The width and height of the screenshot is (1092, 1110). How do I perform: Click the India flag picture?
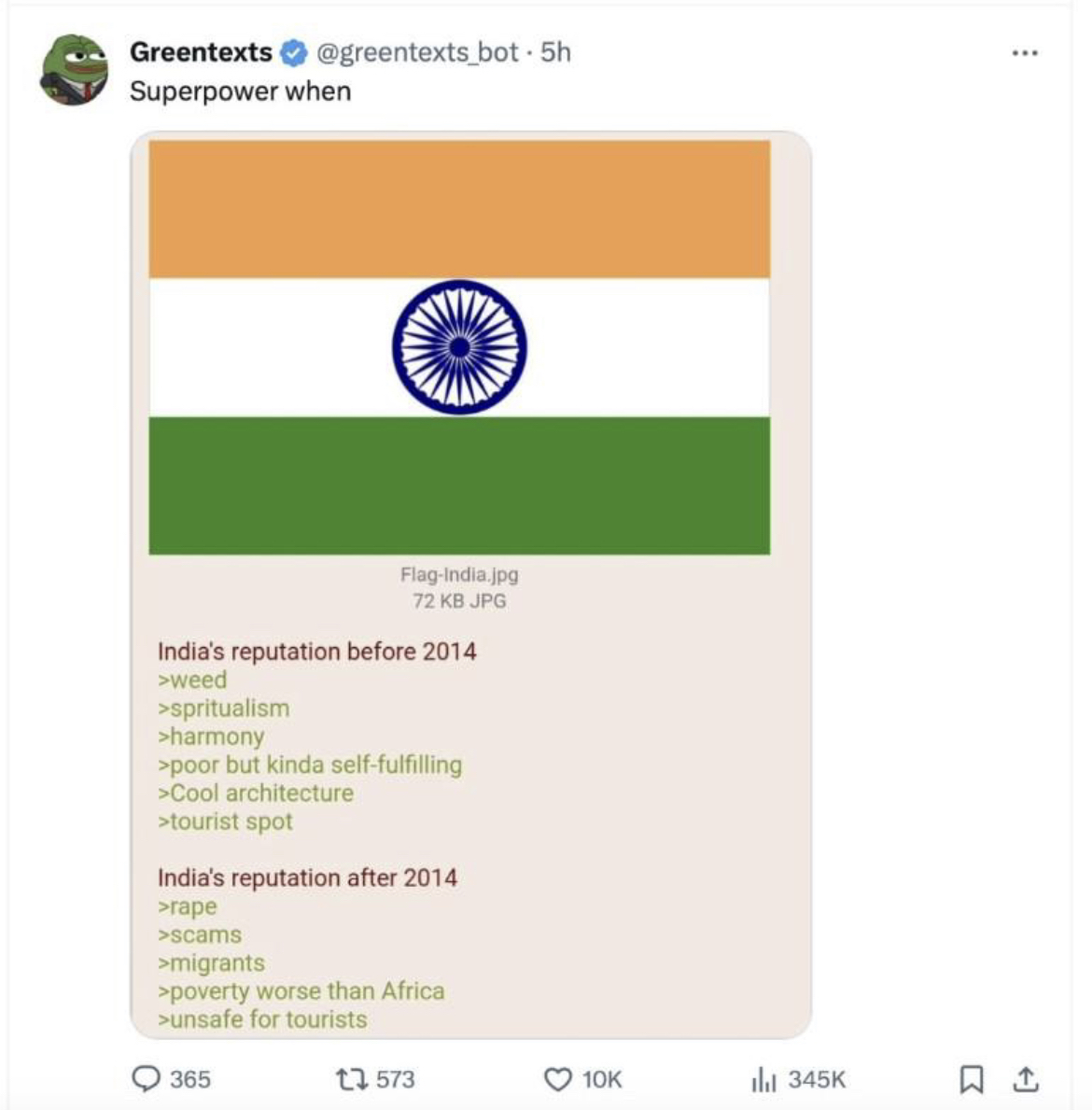(x=459, y=347)
